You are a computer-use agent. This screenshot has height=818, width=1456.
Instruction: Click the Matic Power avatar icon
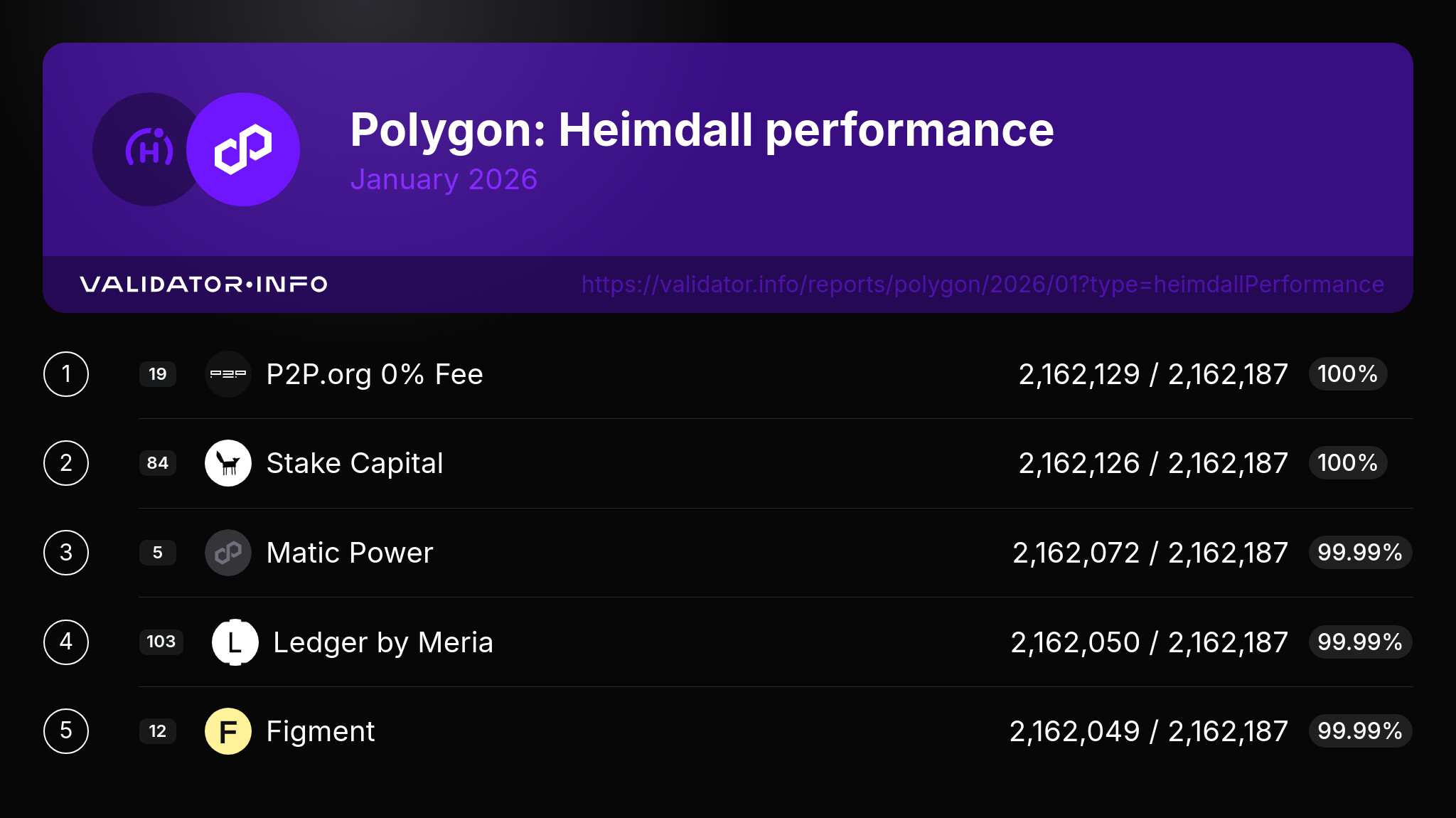tap(228, 553)
